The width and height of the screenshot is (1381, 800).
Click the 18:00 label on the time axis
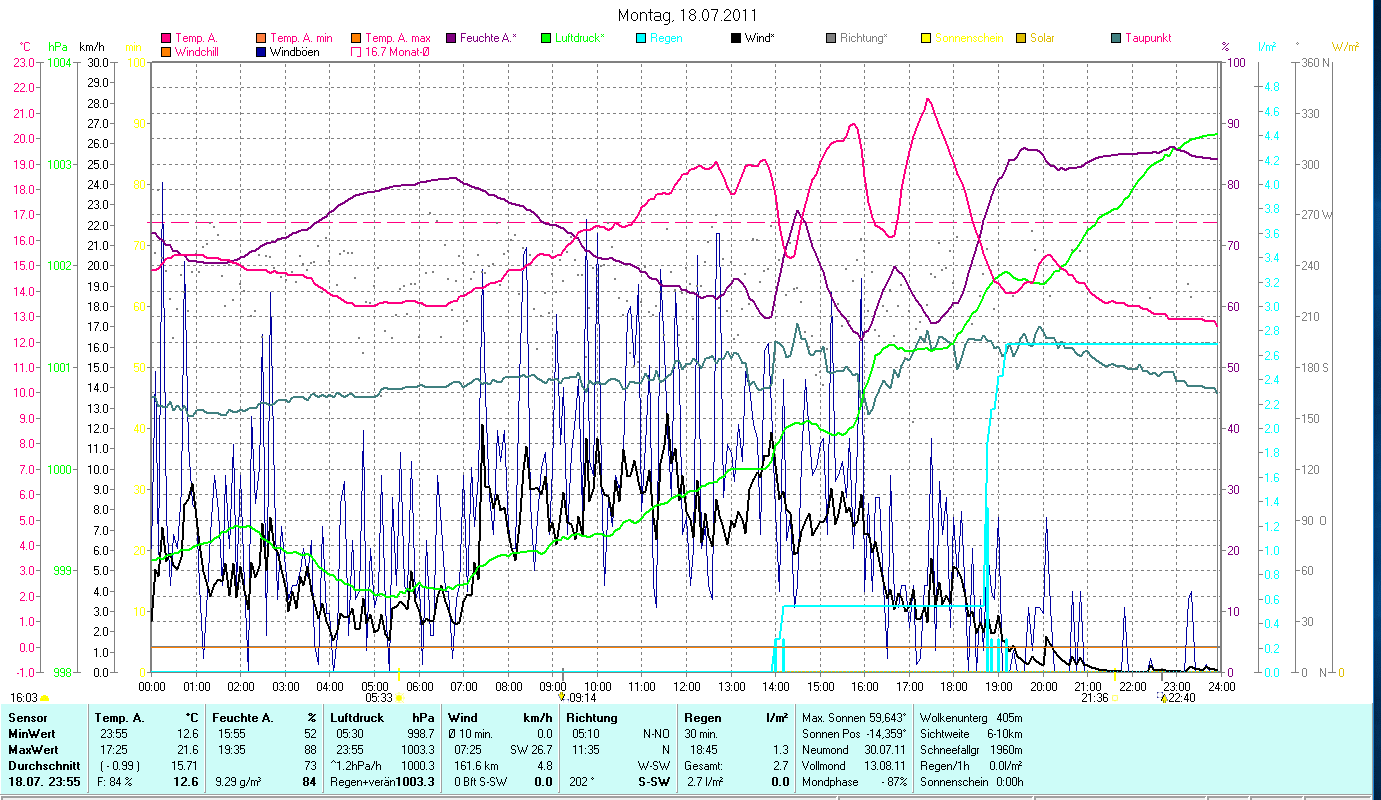pos(955,687)
